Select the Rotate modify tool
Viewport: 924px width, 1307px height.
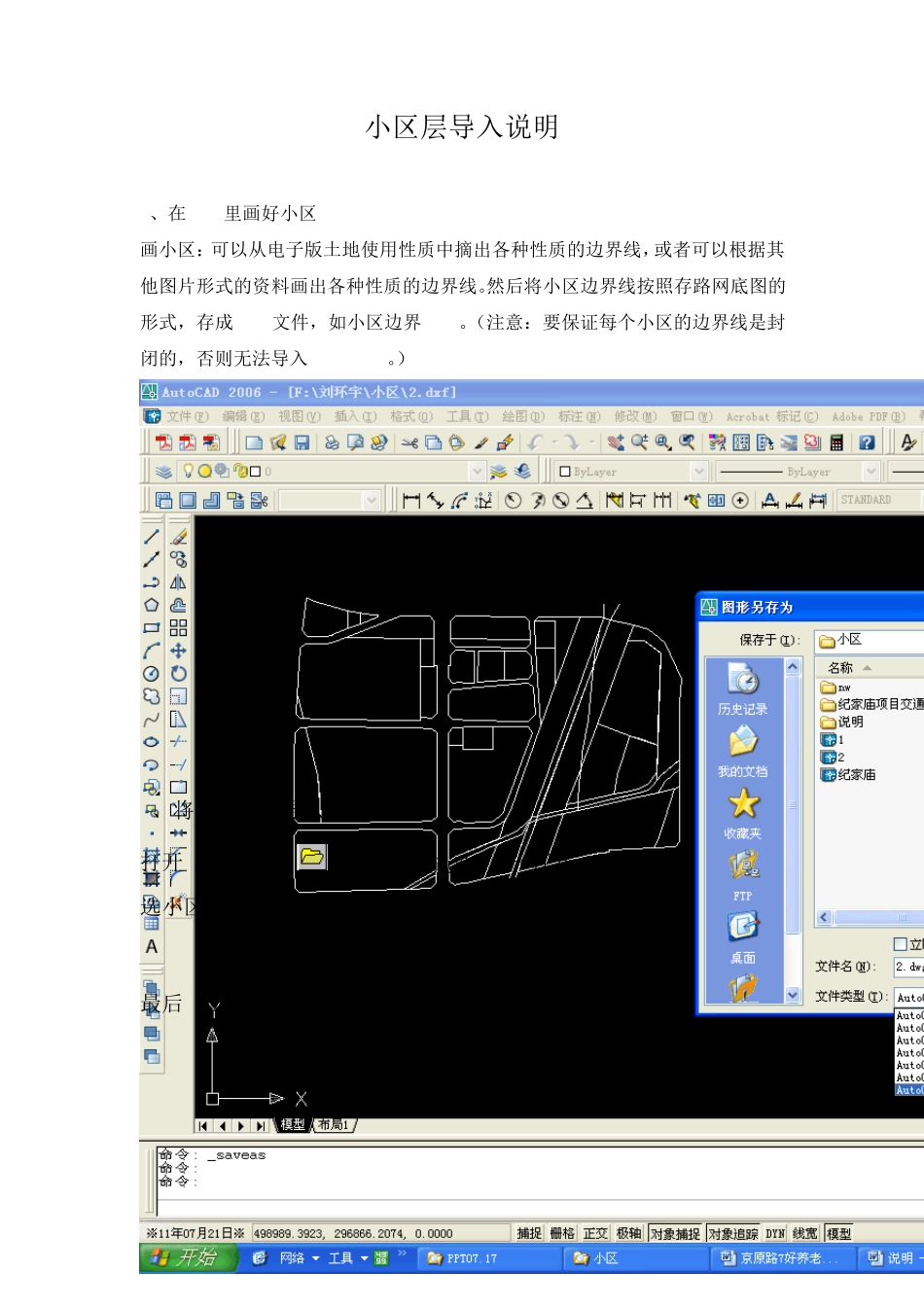[178, 674]
